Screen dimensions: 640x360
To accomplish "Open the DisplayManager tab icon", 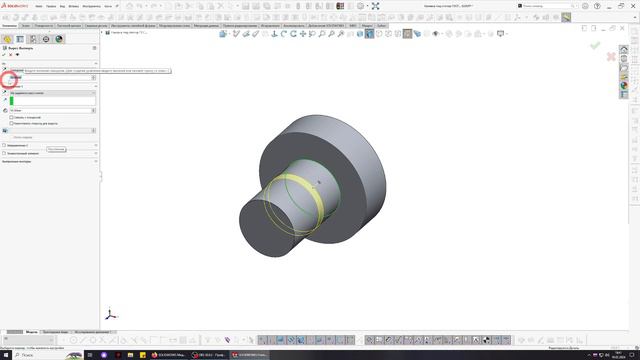I will point(59,39).
